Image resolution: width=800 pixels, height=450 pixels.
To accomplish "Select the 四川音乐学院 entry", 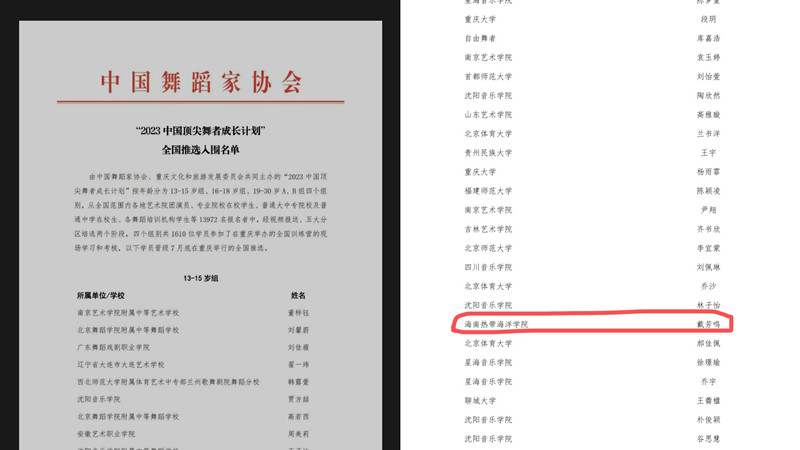I will click(488, 268).
